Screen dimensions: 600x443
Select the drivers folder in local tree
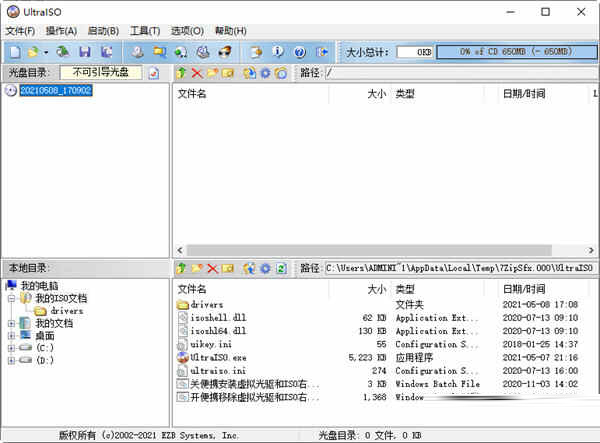[67, 311]
